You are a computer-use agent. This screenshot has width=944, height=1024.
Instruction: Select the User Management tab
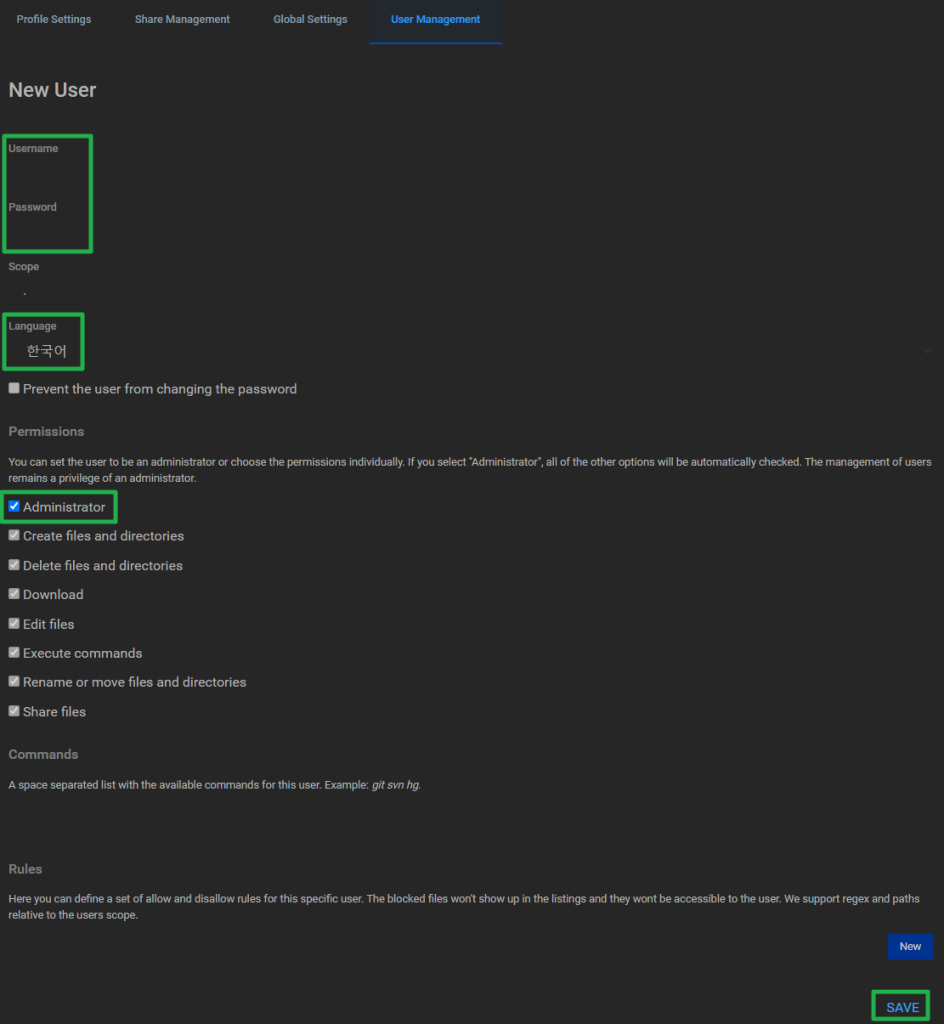pos(435,20)
